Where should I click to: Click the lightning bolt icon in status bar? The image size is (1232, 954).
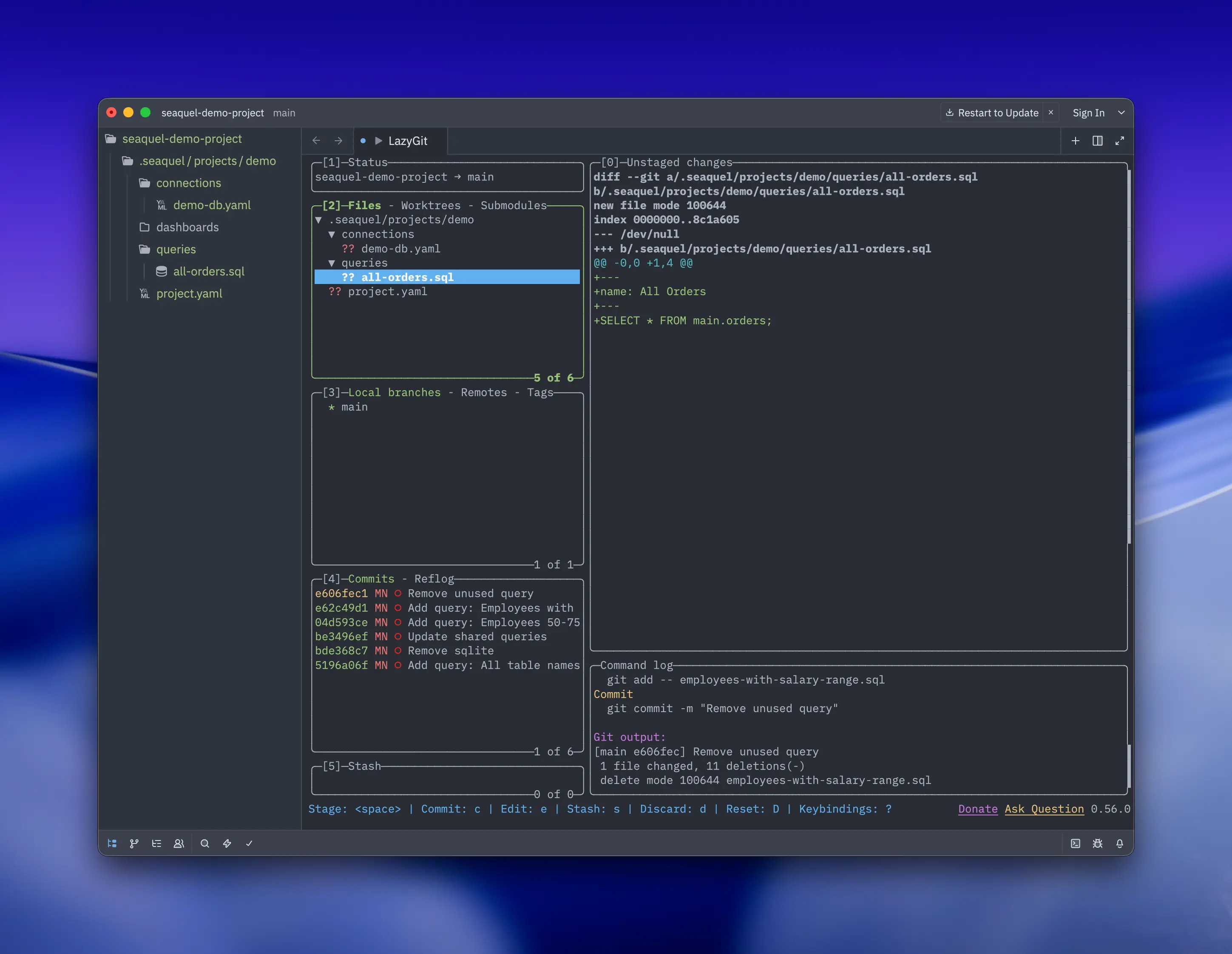click(x=227, y=843)
